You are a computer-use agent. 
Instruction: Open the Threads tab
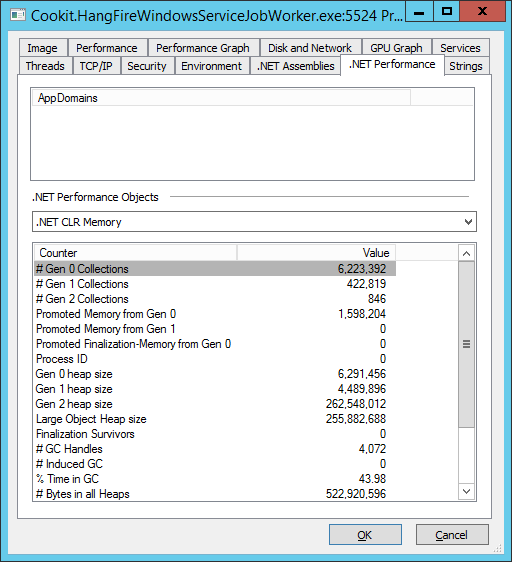45,66
